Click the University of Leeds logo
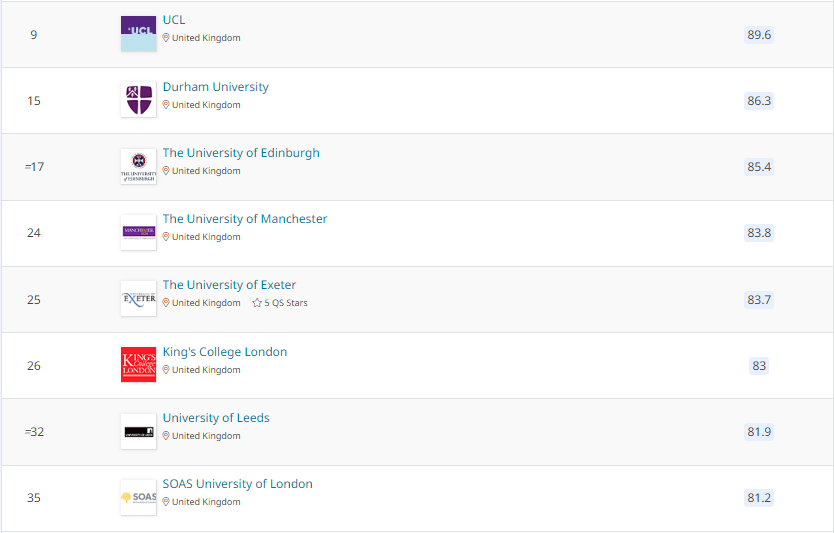 (x=138, y=431)
